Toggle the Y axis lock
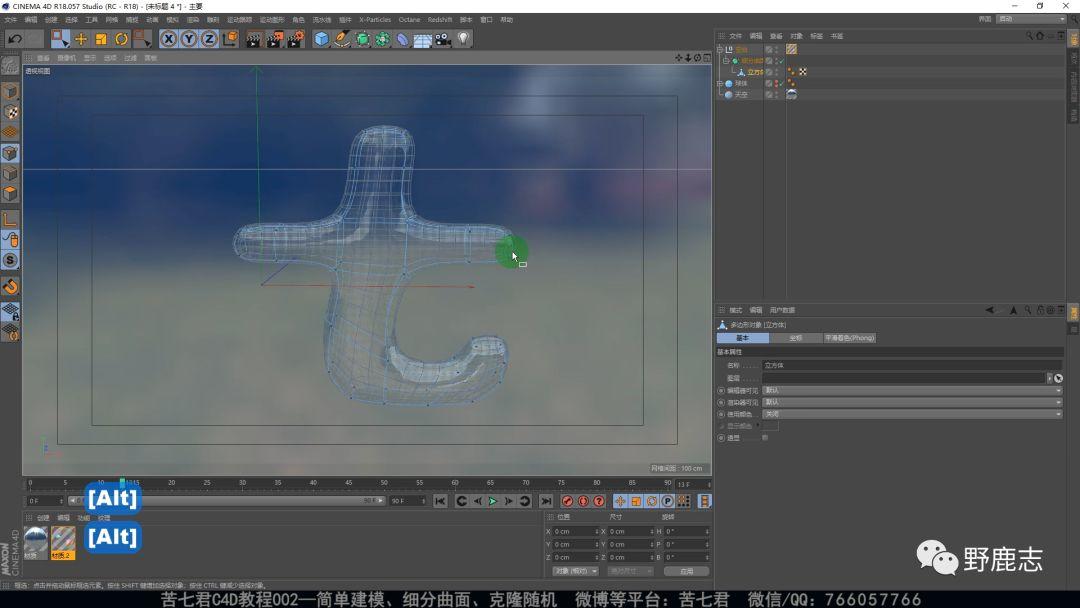This screenshot has height=608, width=1080. tap(189, 39)
